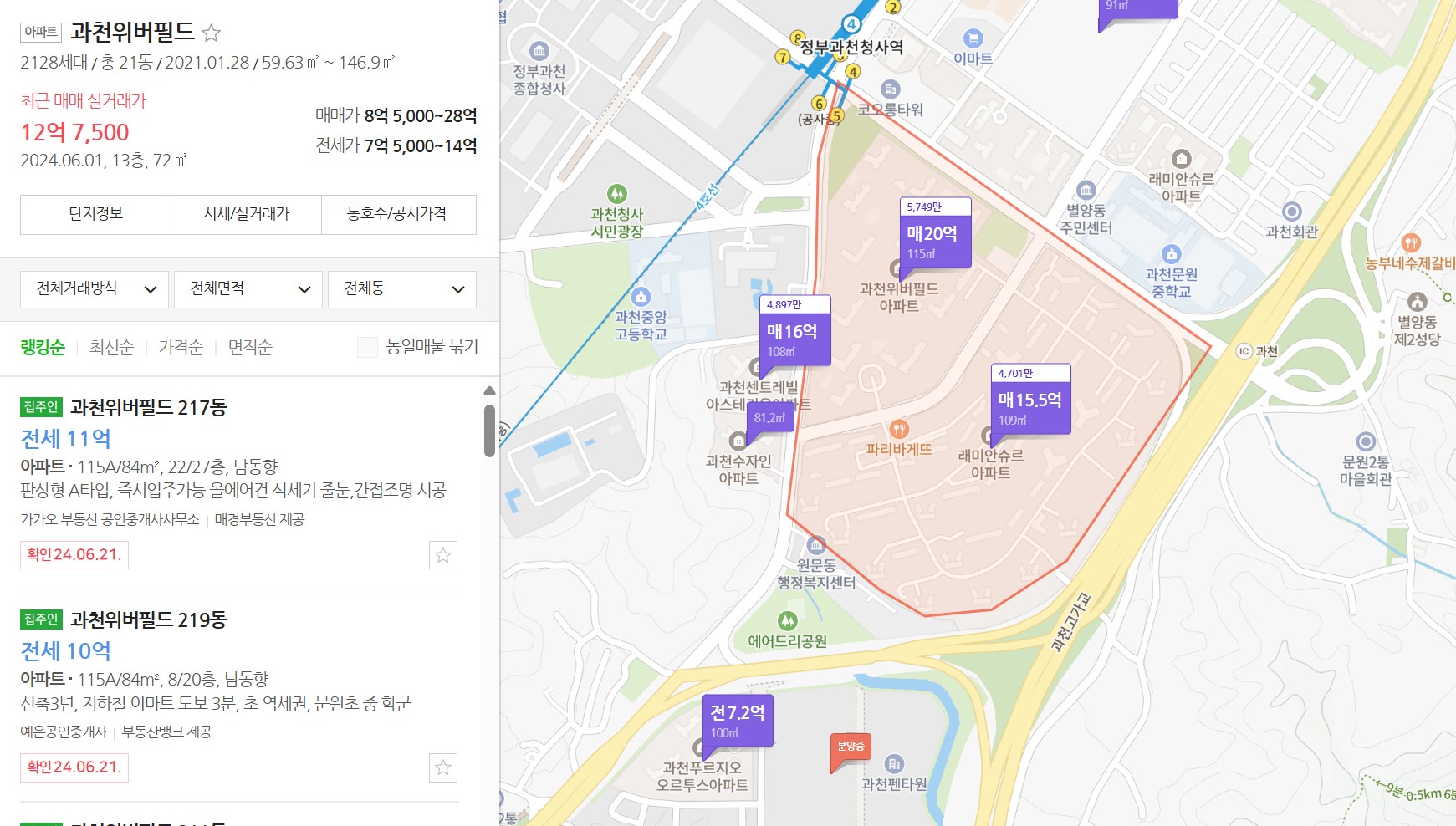Click the 매20억 115㎡ map price marker
Screen dimensions: 1456x826
(935, 233)
